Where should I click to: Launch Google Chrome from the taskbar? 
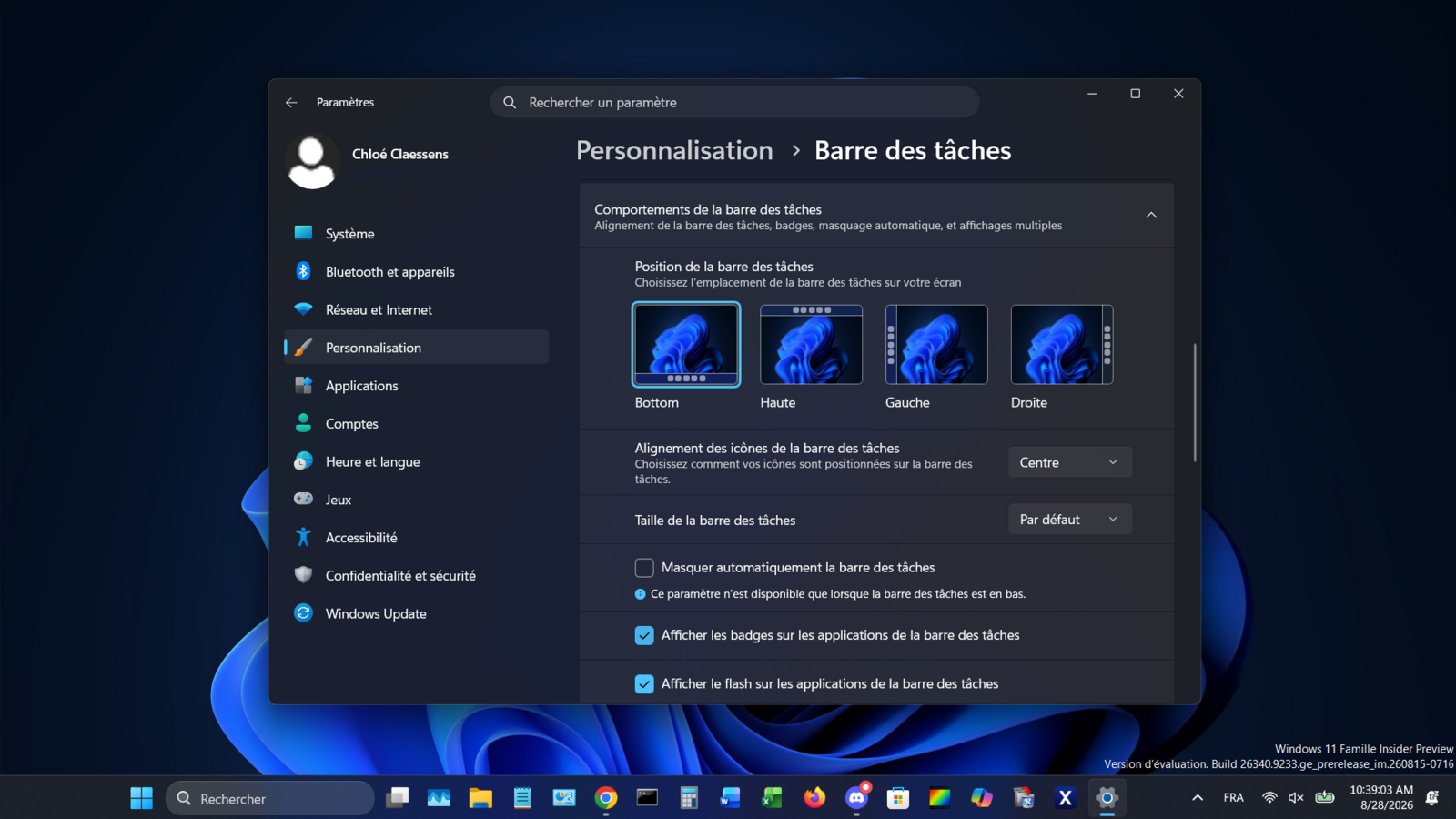pyautogui.click(x=606, y=798)
